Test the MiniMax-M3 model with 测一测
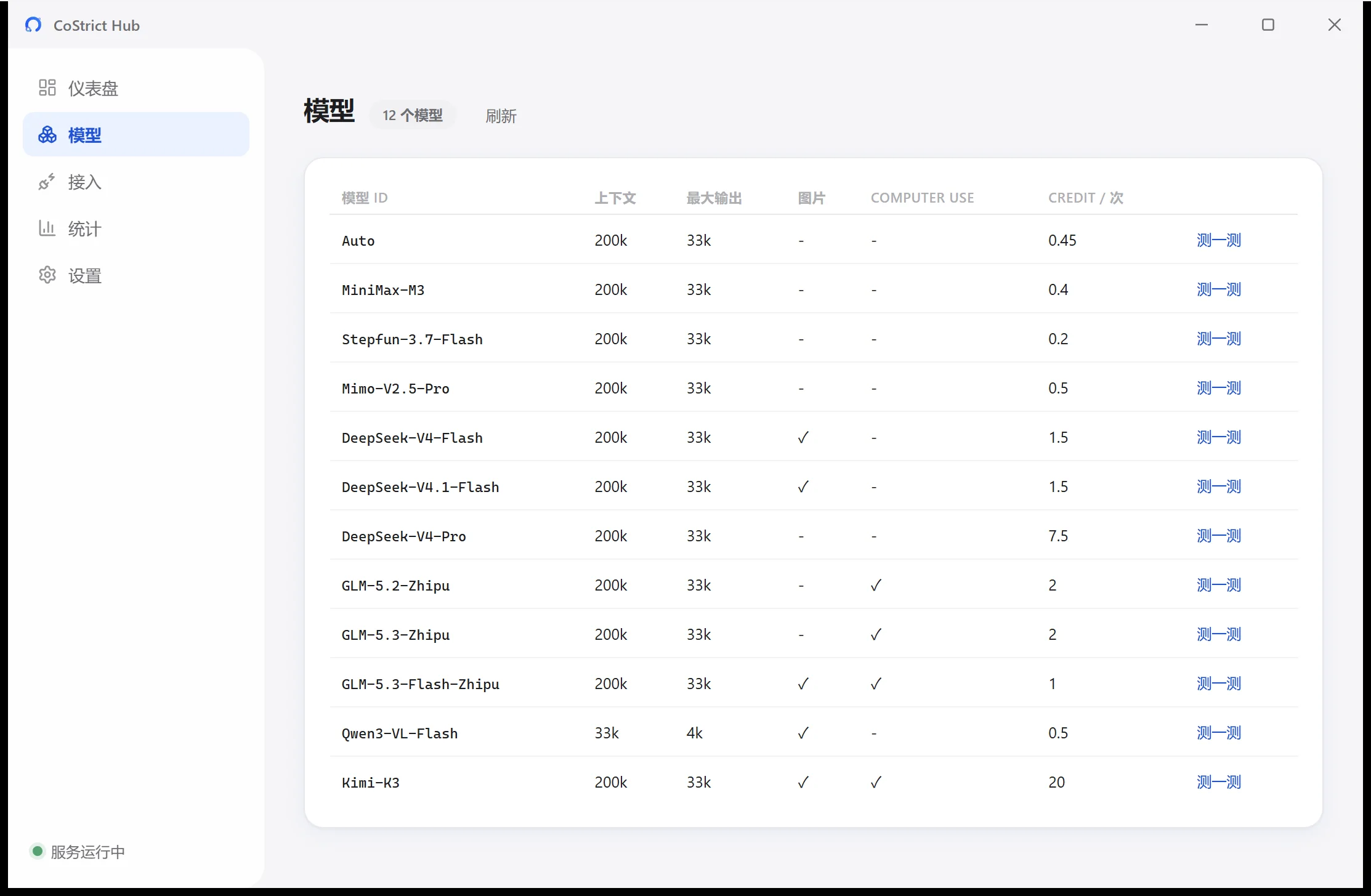Viewport: 1371px width, 896px height. (x=1219, y=289)
